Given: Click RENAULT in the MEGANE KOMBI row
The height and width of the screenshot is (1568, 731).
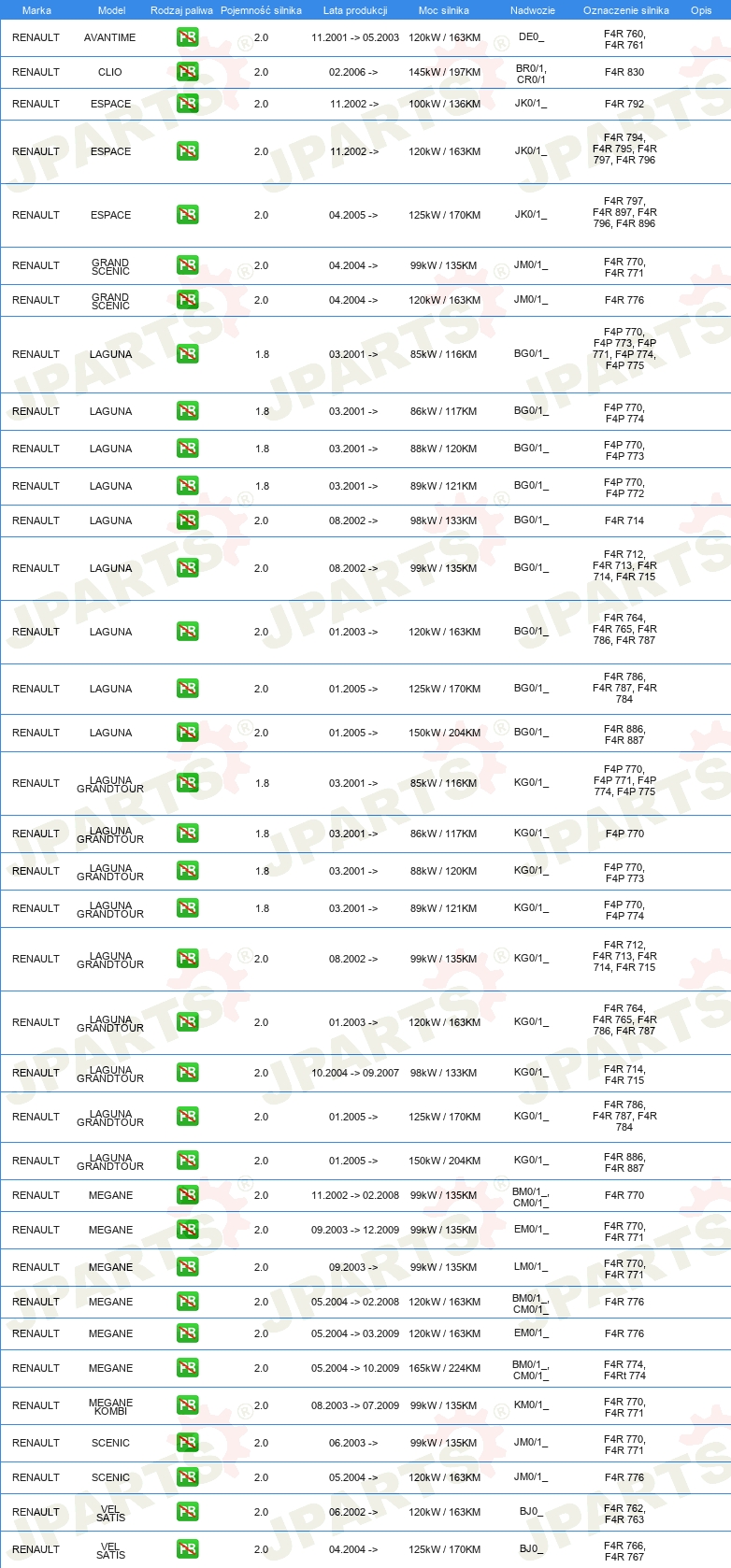Looking at the screenshot, I should click(x=36, y=1405).
